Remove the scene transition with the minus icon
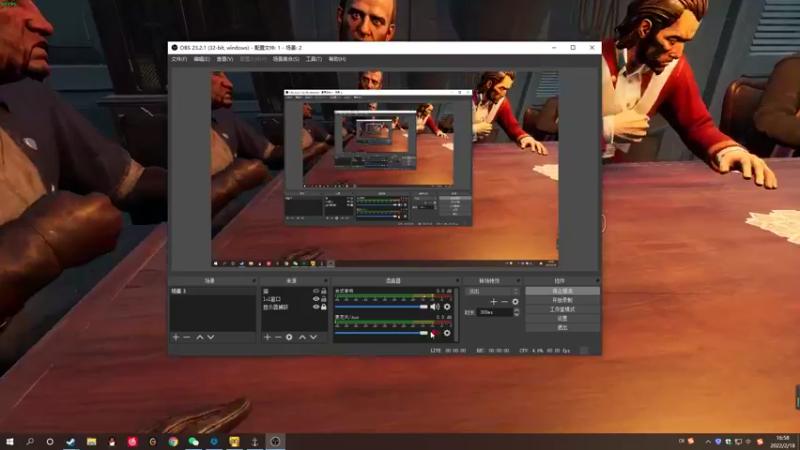This screenshot has height=450, width=800. [x=504, y=302]
